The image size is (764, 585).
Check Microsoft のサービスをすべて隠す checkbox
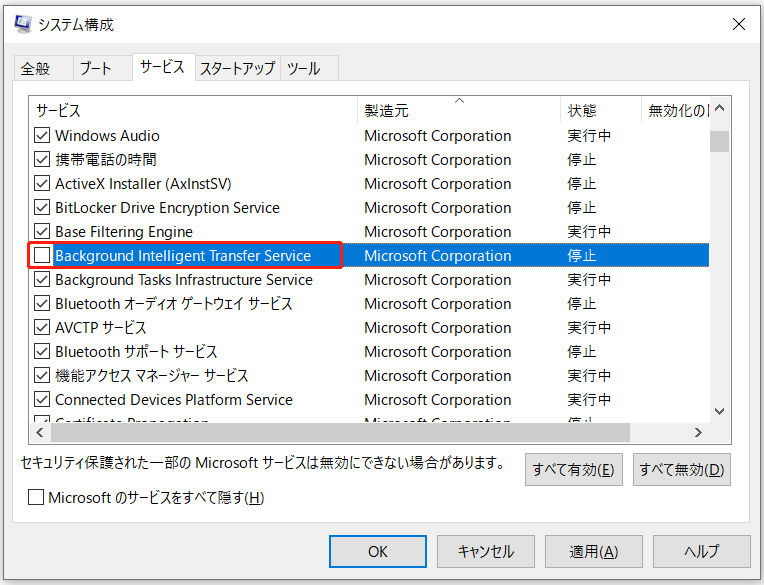pos(36,497)
